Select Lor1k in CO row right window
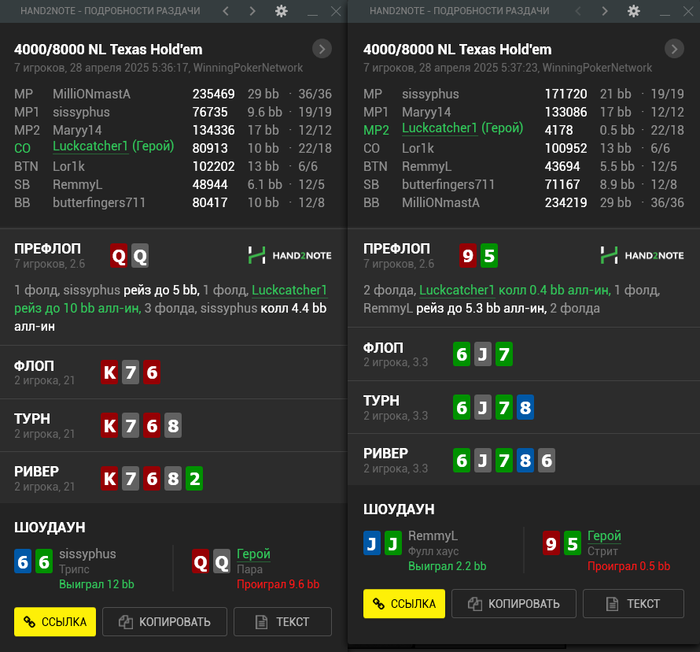Image resolution: width=700 pixels, height=652 pixels. click(x=418, y=148)
